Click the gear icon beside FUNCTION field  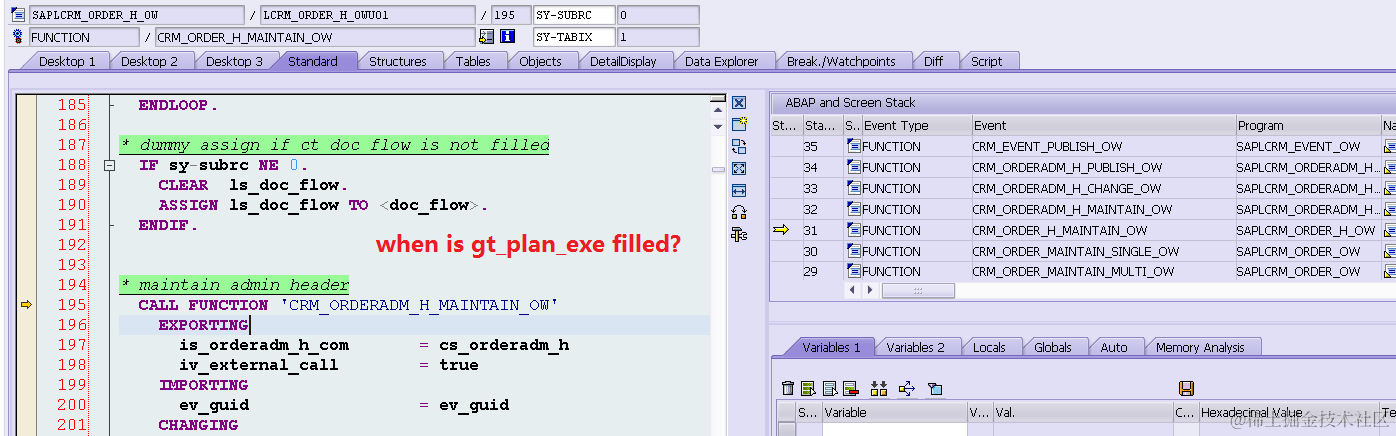click(x=17, y=37)
